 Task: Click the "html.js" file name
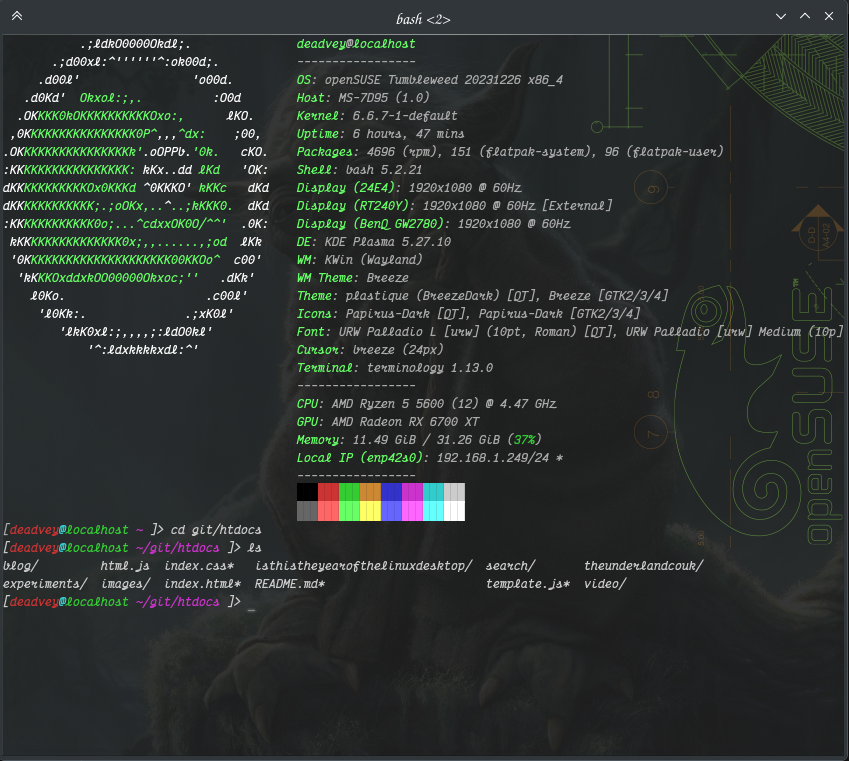coord(125,566)
